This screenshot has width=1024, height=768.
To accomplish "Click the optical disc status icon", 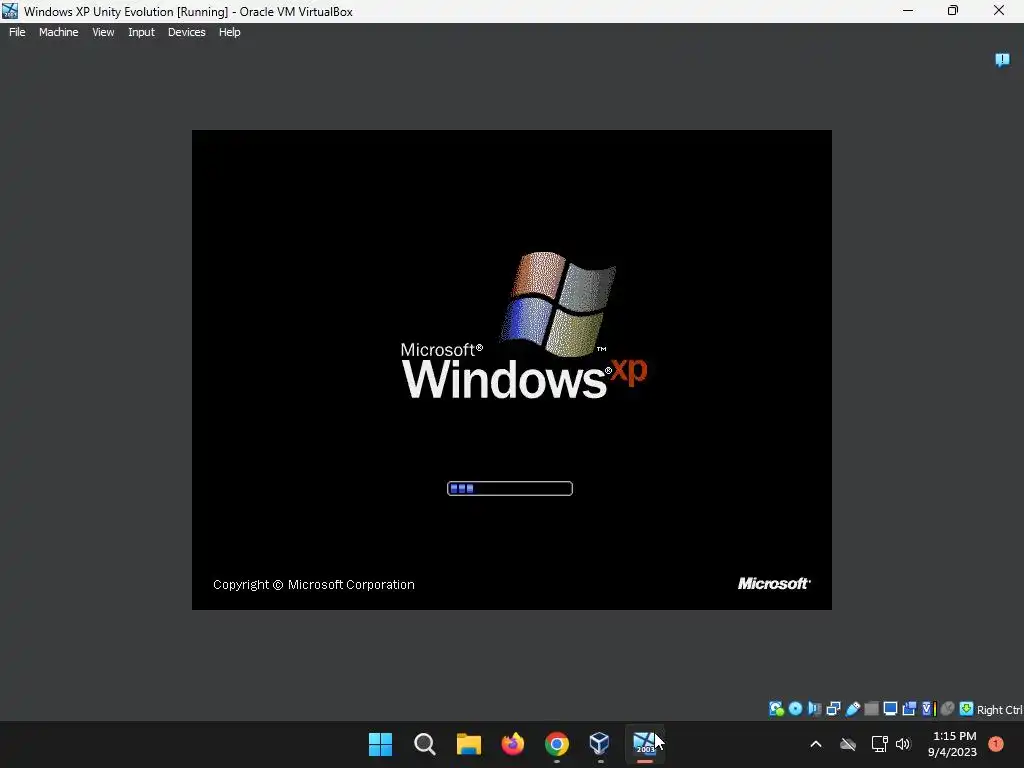I will [x=795, y=709].
